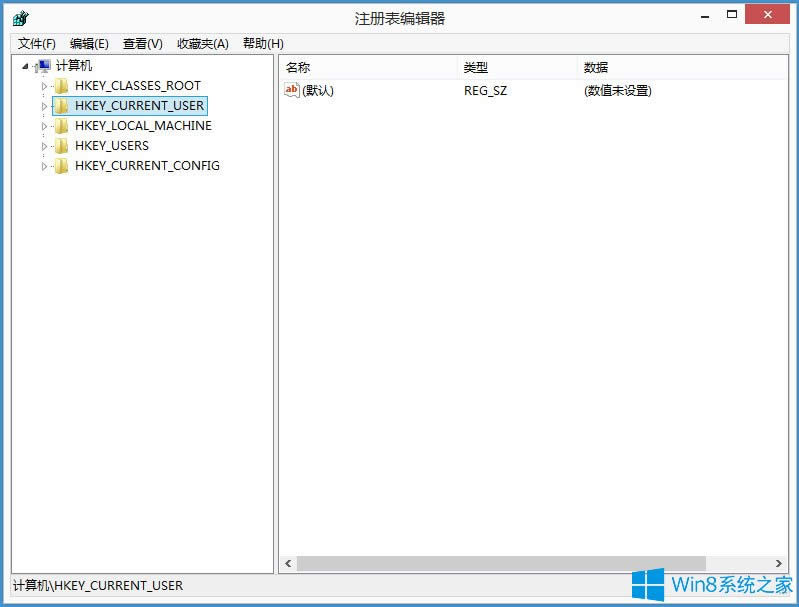799x607 pixels.
Task: Click the horizontal scrollbar thumb
Action: 501,563
